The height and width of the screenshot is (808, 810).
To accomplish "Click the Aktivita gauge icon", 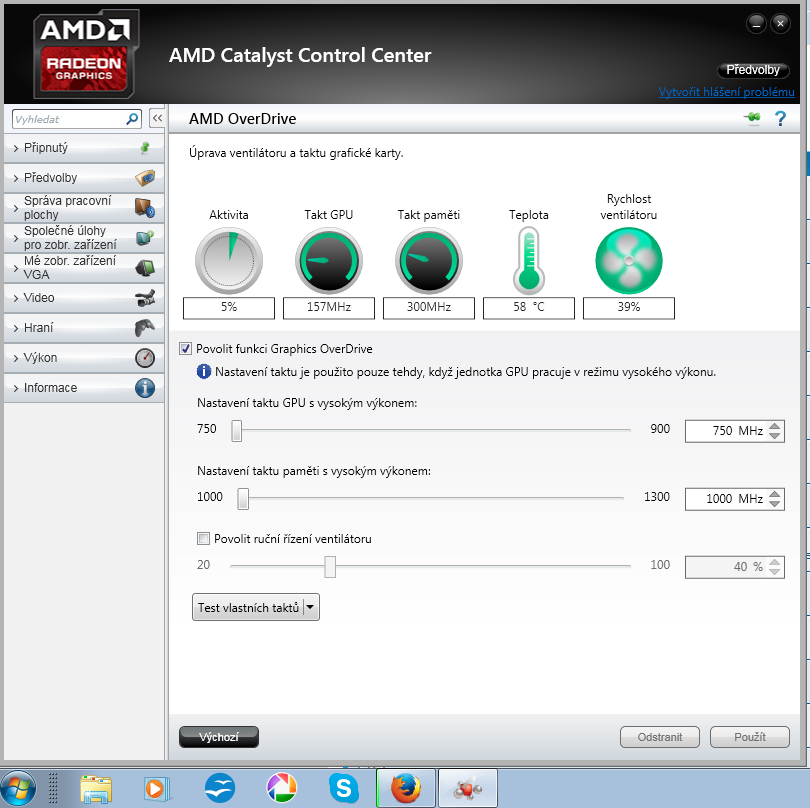I will 229,260.
